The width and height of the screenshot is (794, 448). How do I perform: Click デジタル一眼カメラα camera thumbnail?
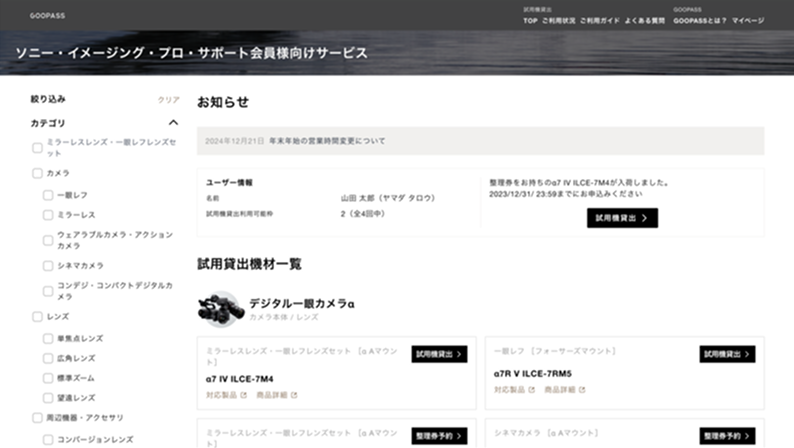tap(220, 309)
